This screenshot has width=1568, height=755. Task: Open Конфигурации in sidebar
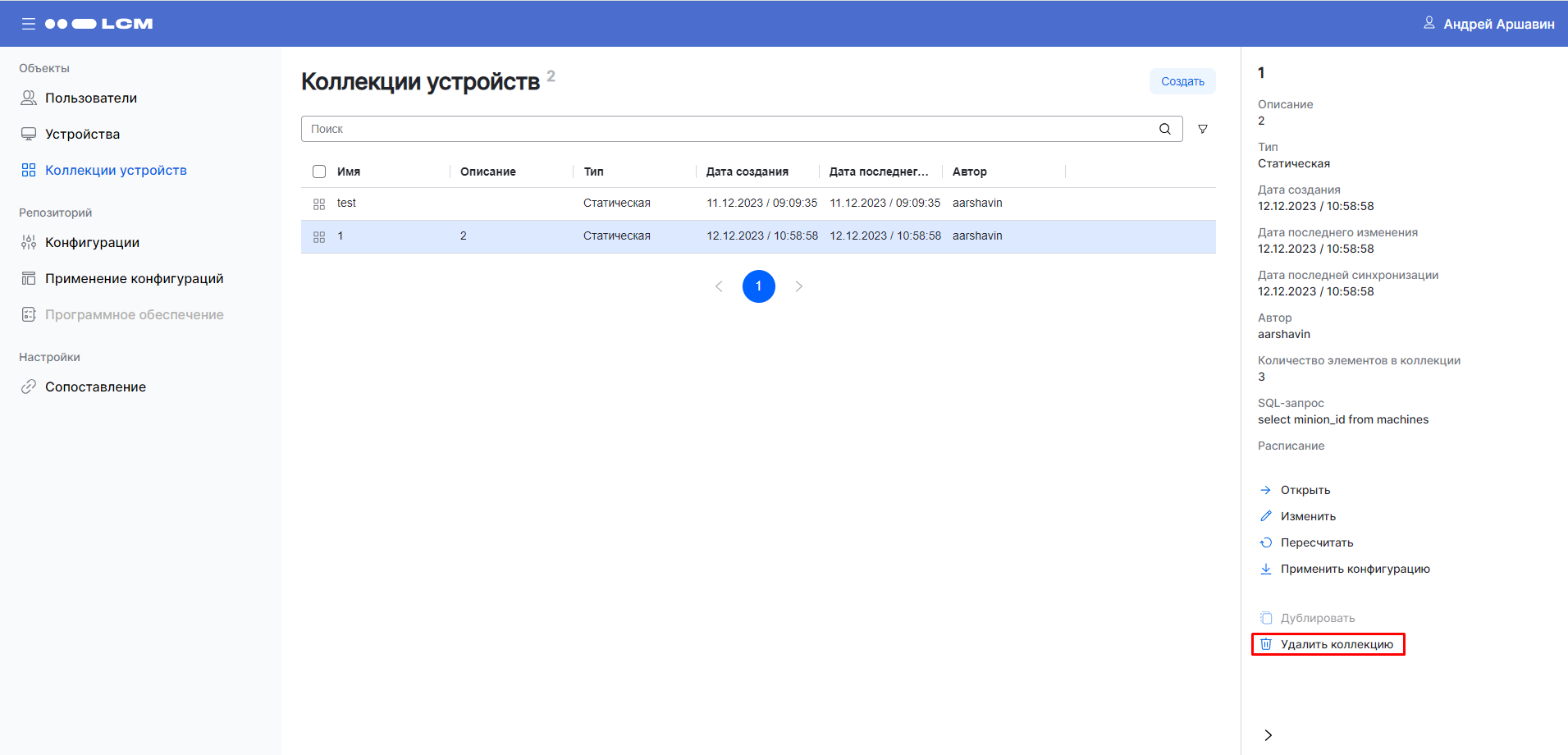[92, 242]
